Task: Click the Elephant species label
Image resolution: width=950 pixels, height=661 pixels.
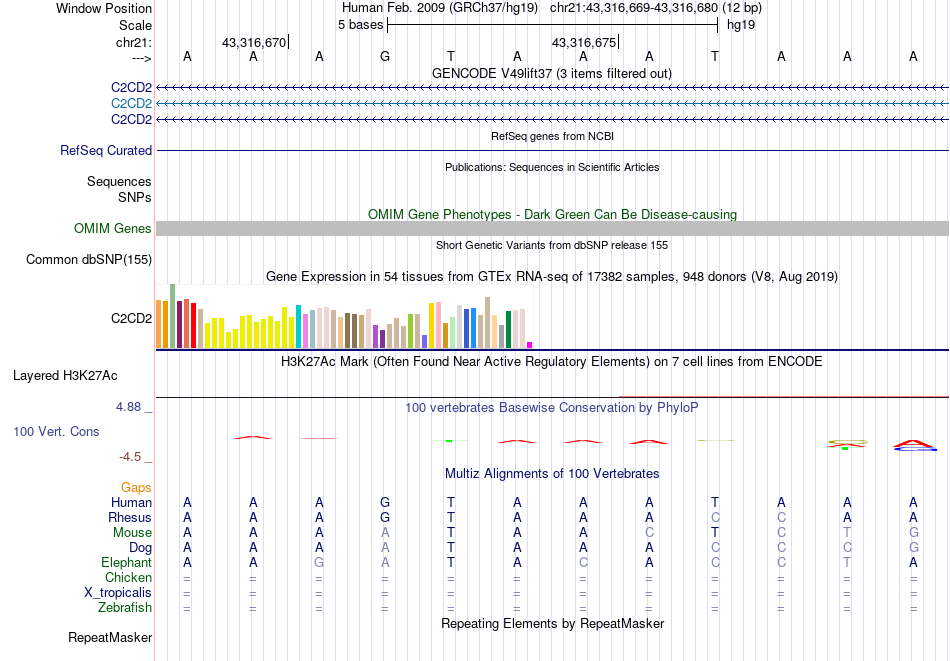Action: pos(127,563)
